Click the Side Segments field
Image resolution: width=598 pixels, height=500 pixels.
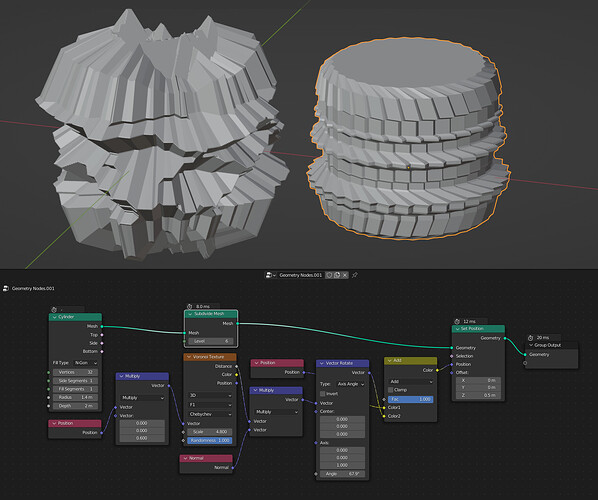coord(76,381)
